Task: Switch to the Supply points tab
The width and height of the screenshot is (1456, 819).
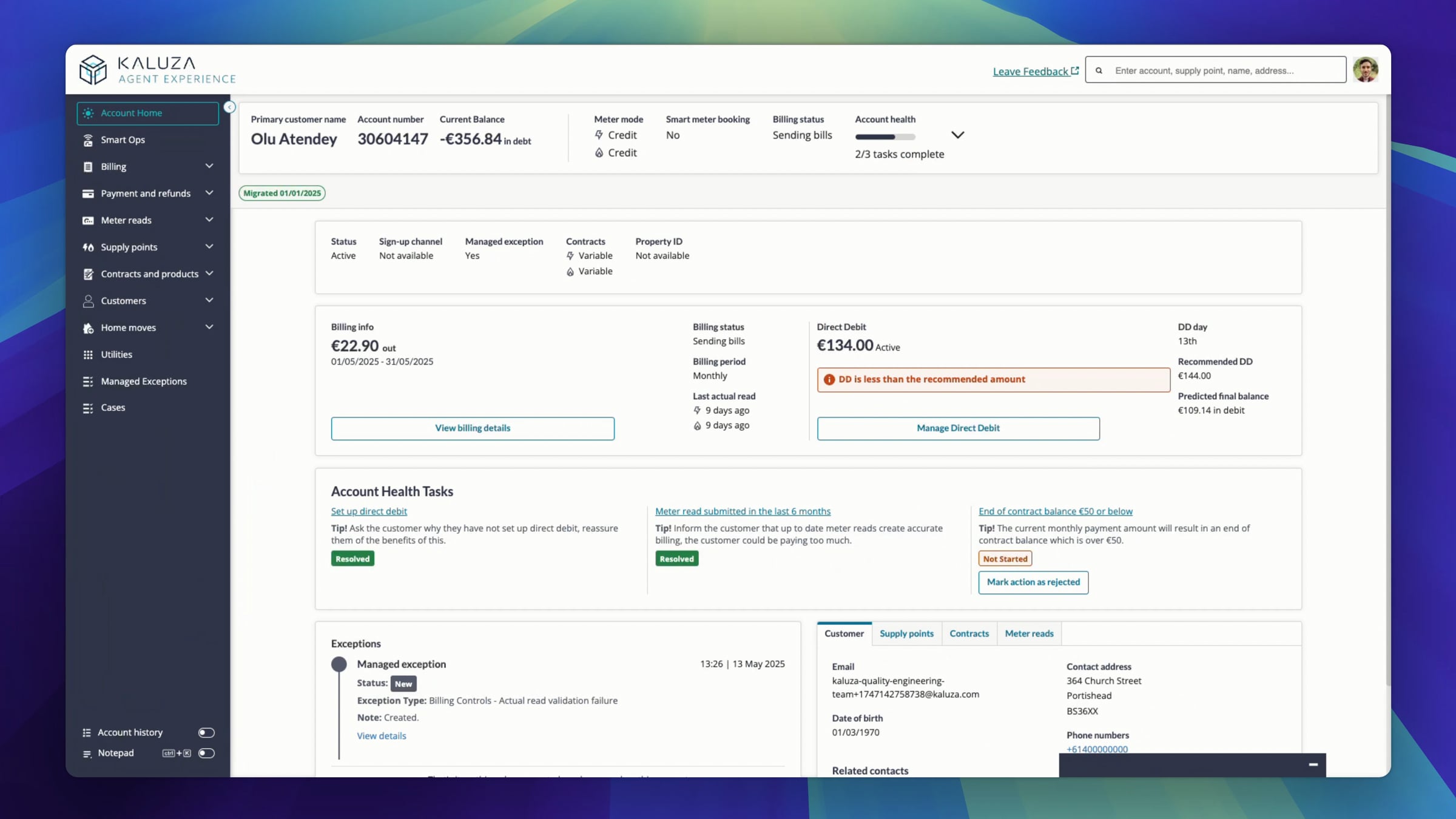Action: [906, 633]
